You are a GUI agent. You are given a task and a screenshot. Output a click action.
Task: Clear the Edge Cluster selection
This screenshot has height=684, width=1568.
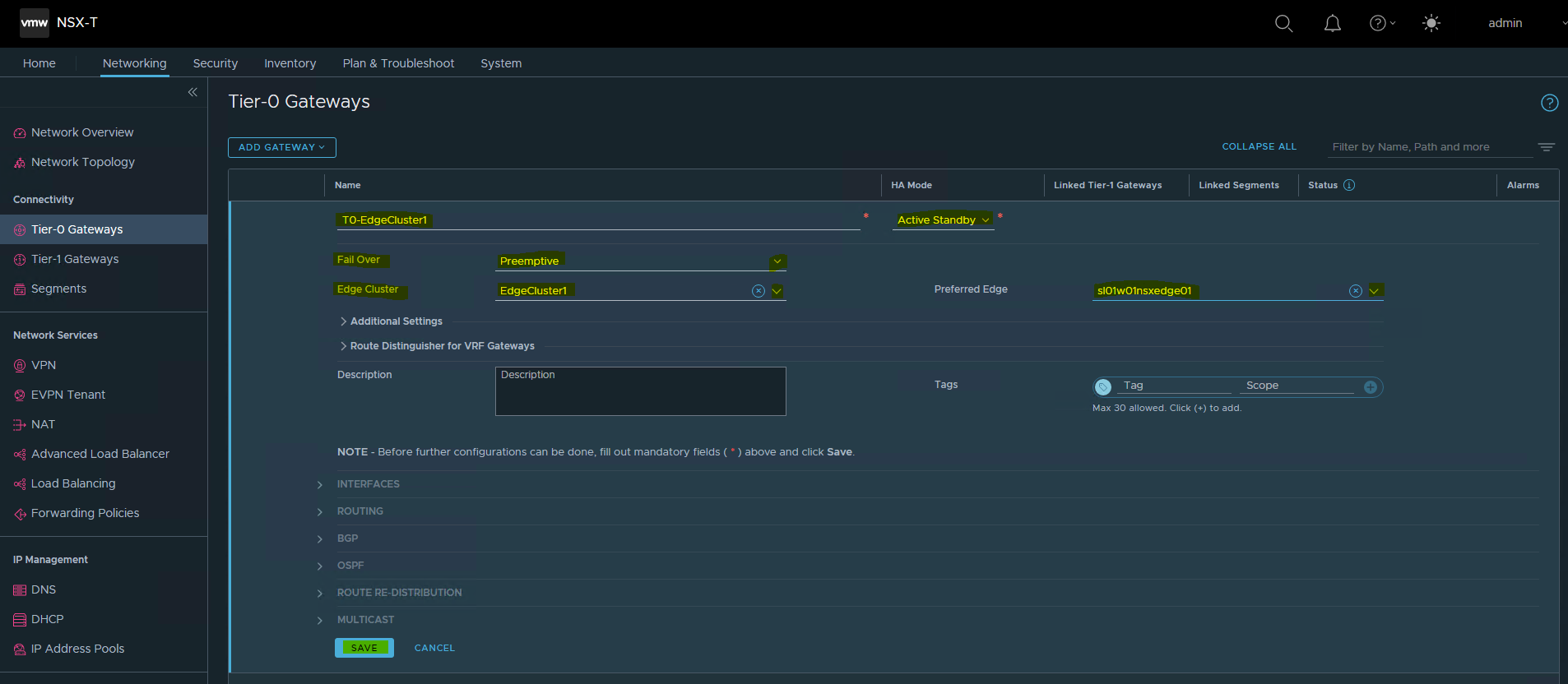[x=758, y=291]
